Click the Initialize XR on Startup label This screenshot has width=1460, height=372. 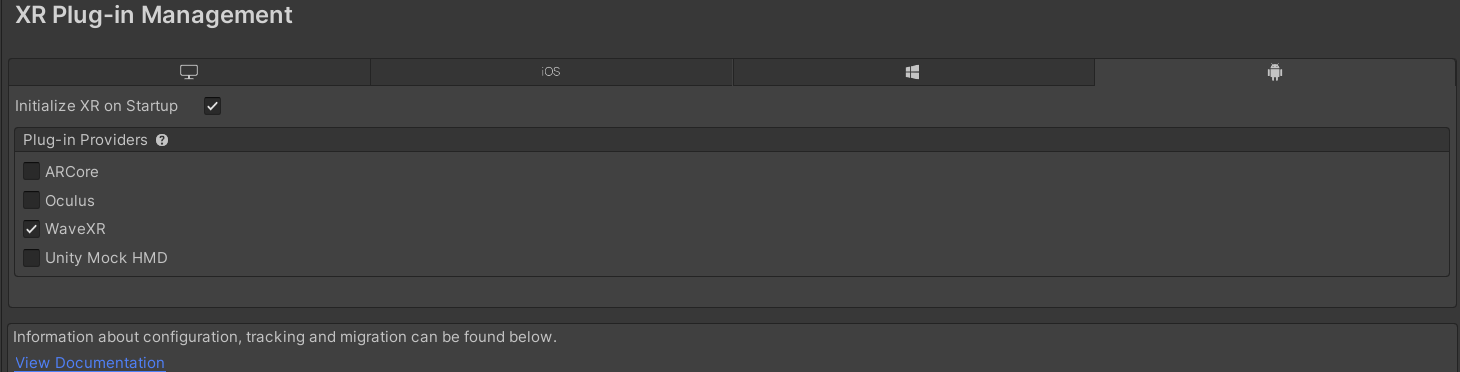pyautogui.click(x=96, y=106)
